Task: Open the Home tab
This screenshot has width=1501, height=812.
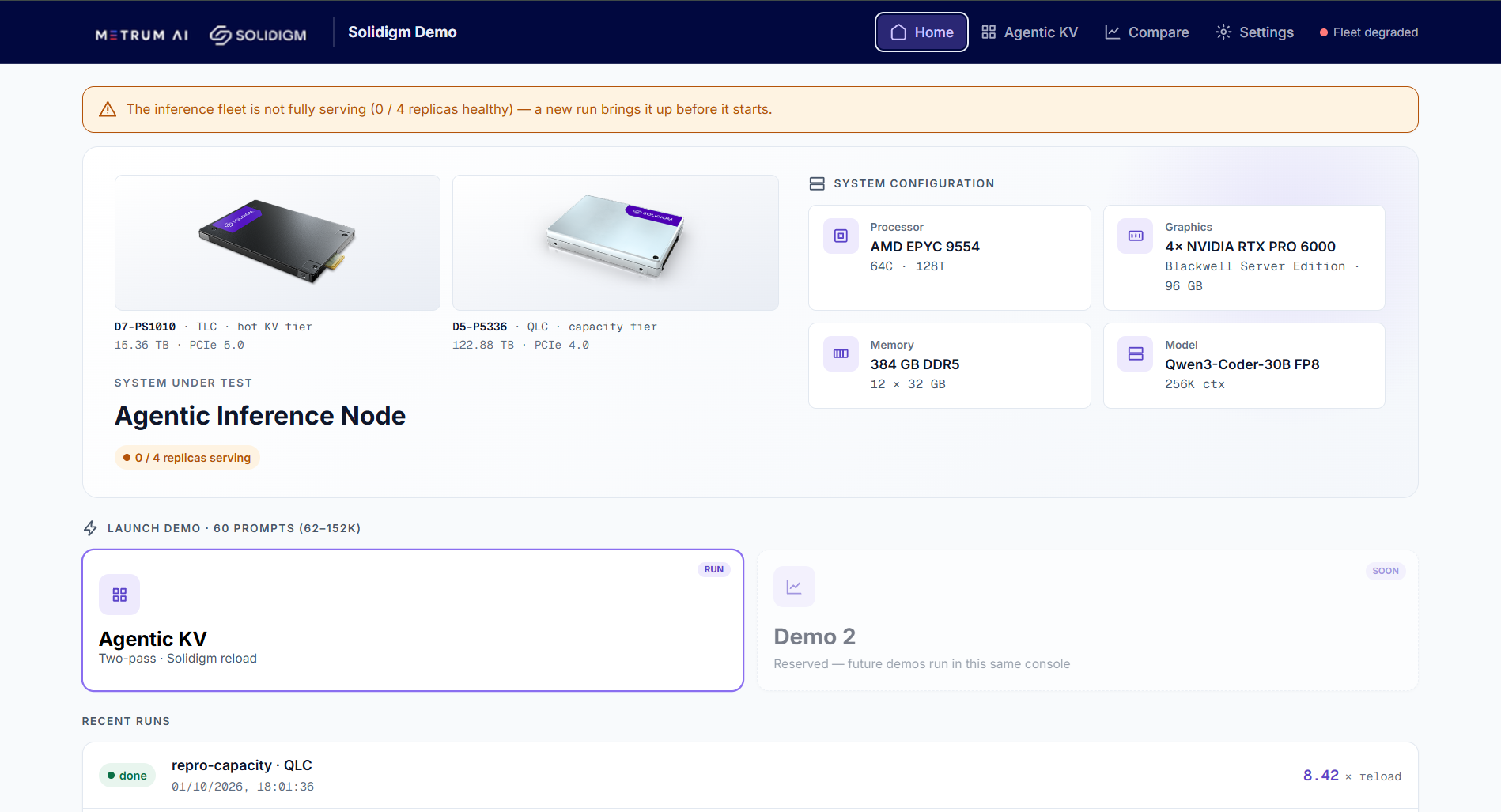Action: coord(921,32)
